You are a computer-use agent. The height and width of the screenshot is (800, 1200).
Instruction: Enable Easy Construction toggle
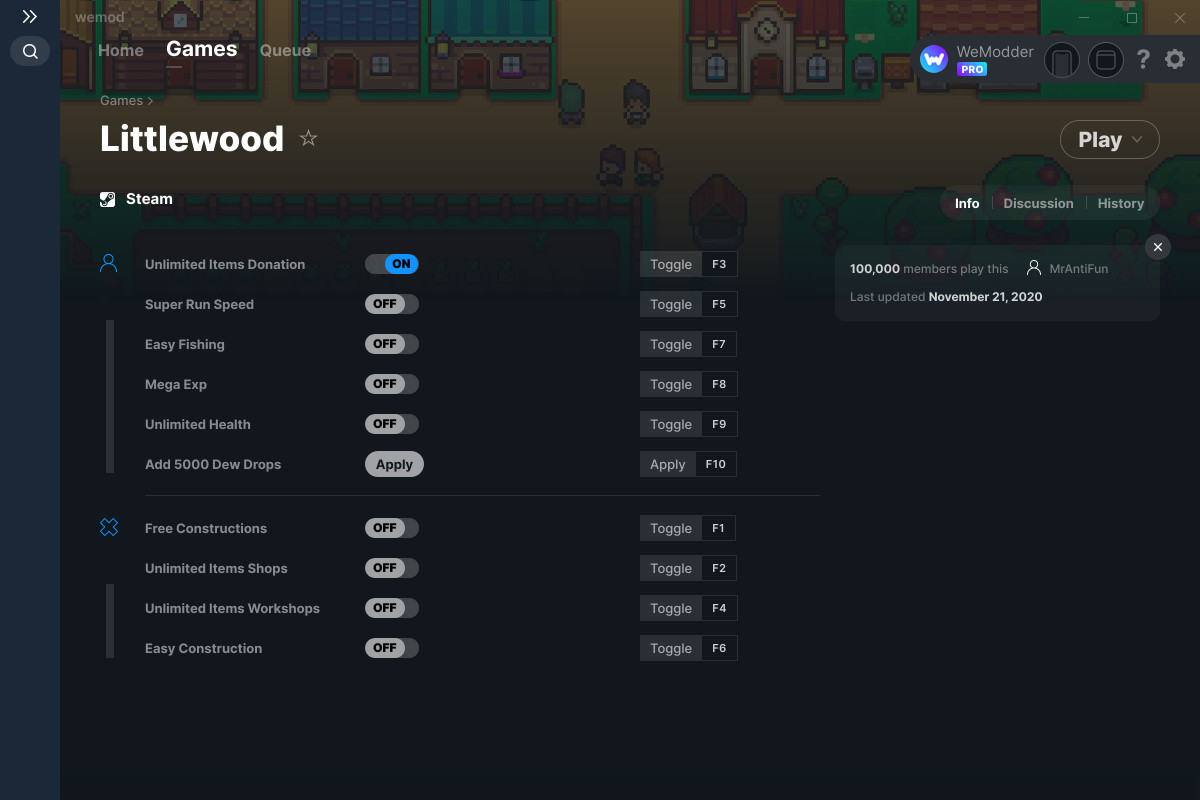(392, 648)
